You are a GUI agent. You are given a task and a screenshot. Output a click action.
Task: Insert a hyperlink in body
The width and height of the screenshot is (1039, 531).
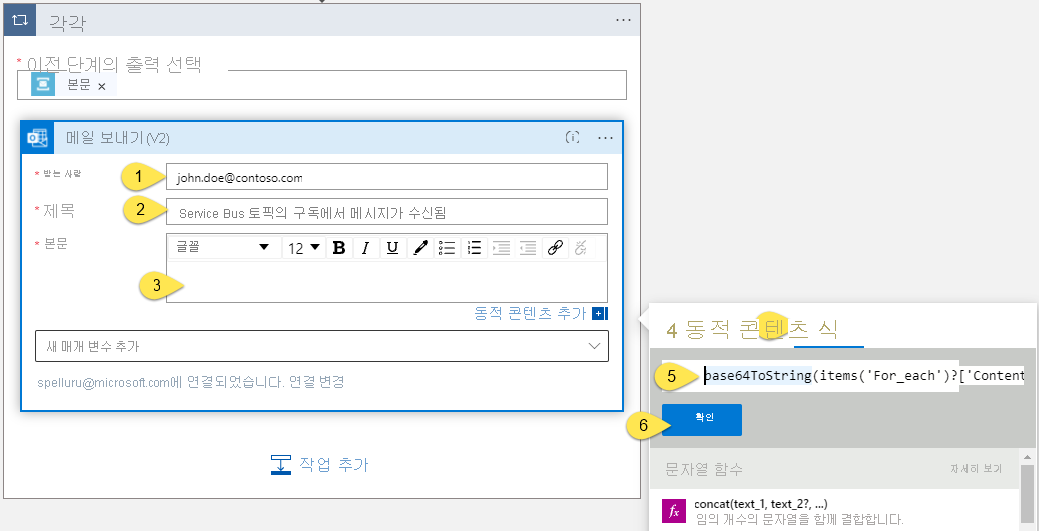click(555, 248)
